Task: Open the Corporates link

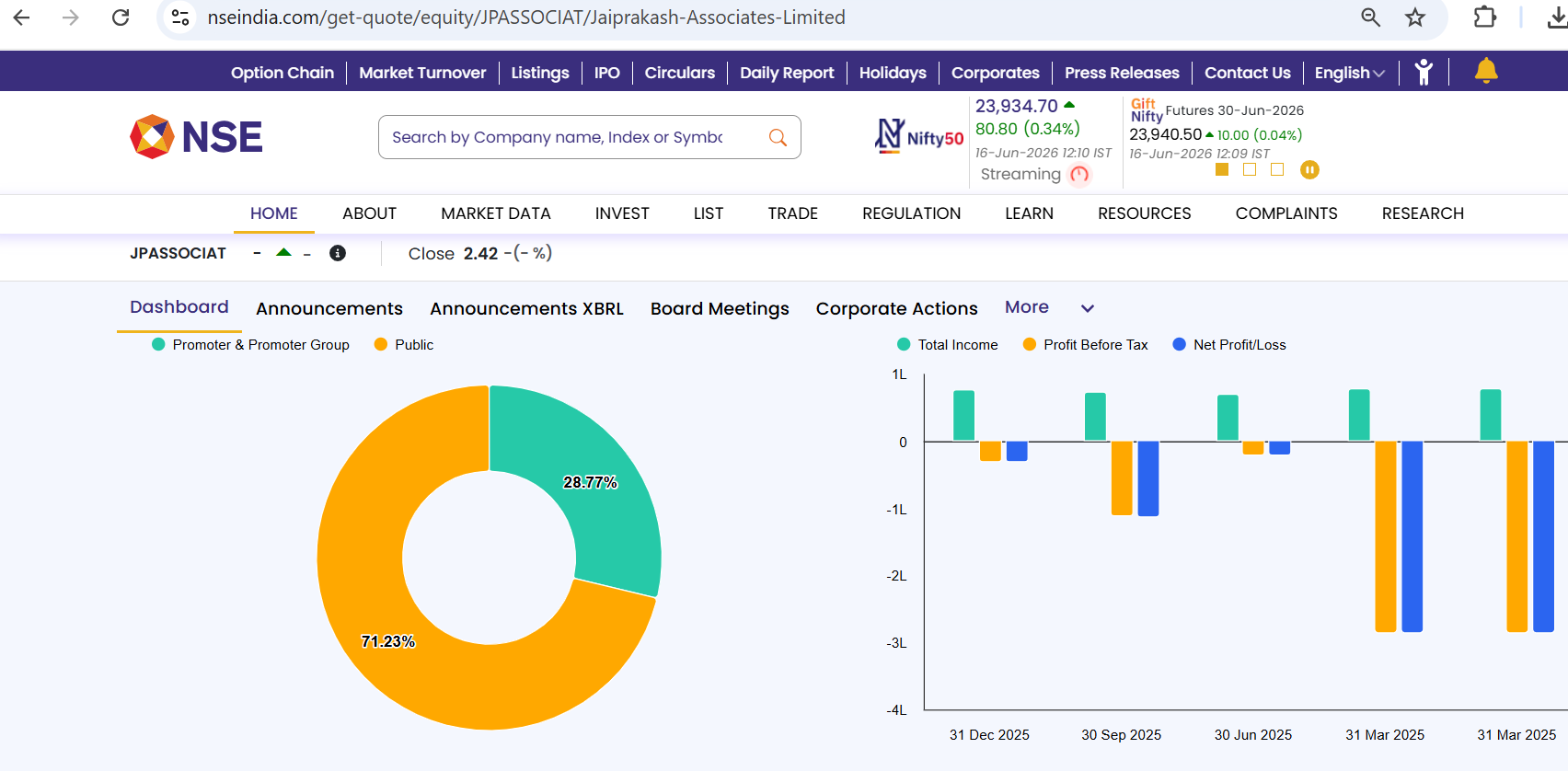Action: click(996, 73)
